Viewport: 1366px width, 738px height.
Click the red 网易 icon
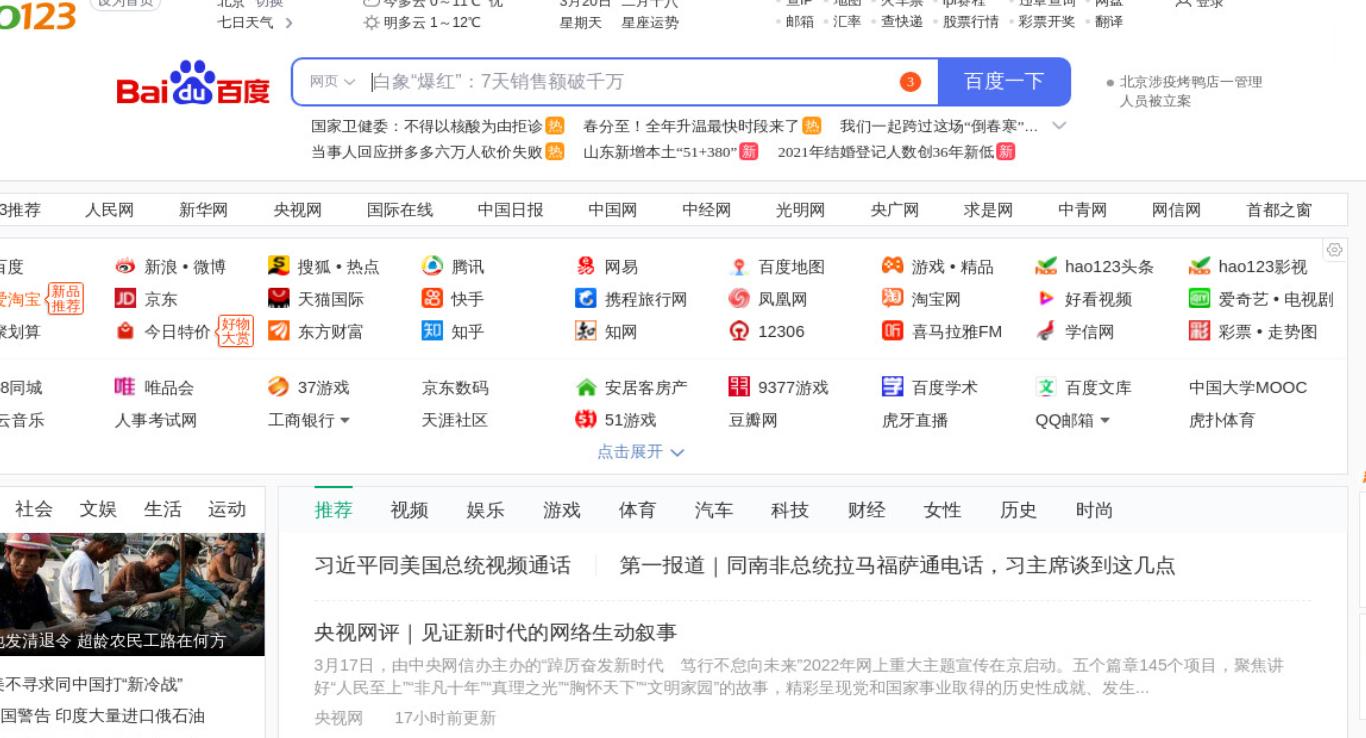[x=586, y=267]
